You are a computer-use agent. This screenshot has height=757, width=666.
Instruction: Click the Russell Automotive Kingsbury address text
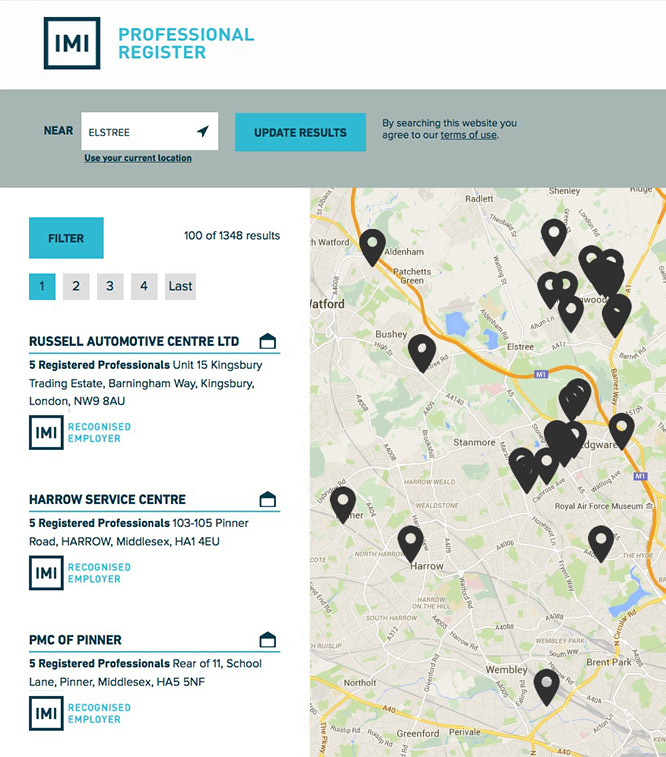[146, 383]
